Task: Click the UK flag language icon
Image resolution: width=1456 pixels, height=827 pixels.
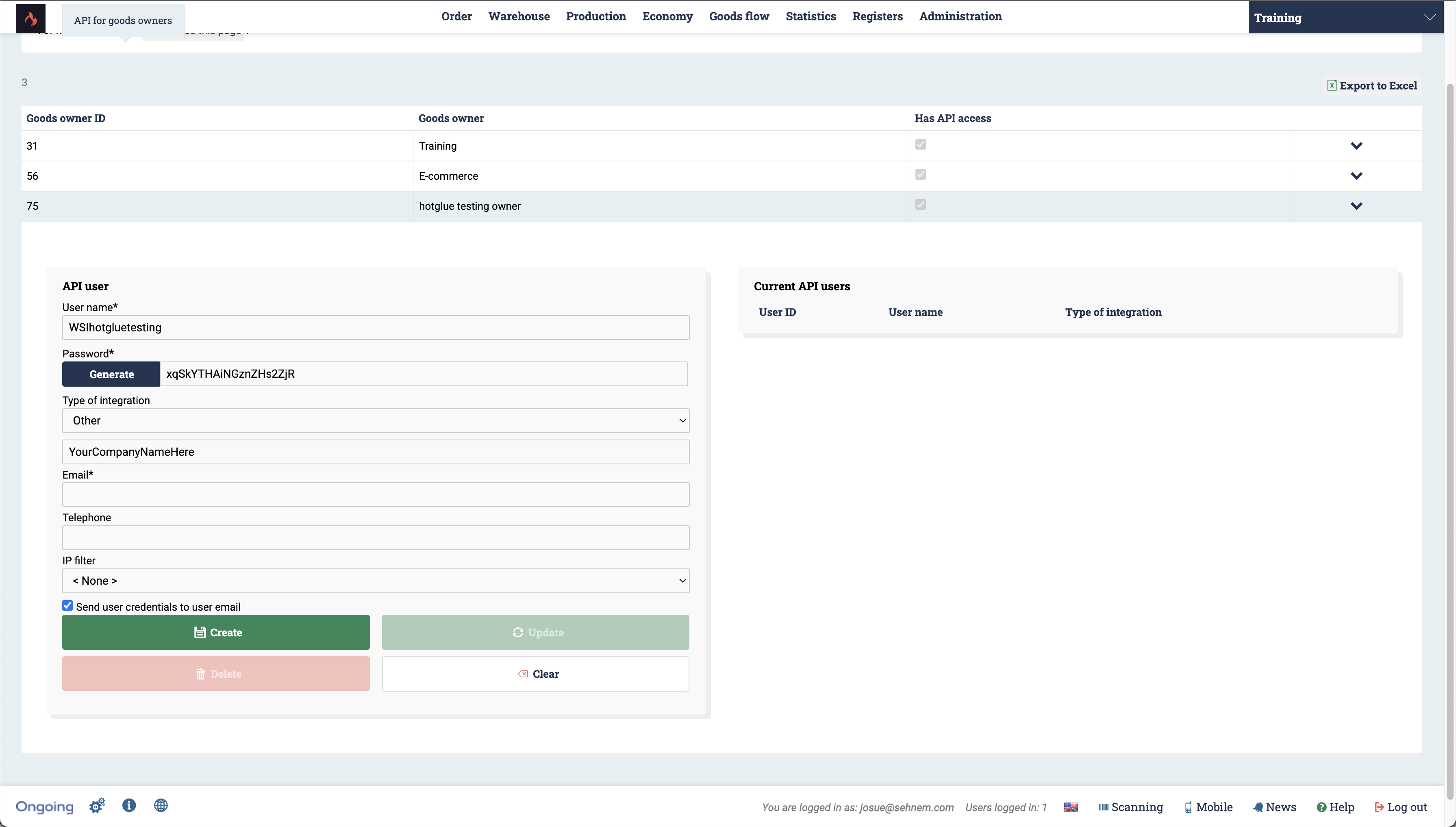Action: click(x=1070, y=807)
